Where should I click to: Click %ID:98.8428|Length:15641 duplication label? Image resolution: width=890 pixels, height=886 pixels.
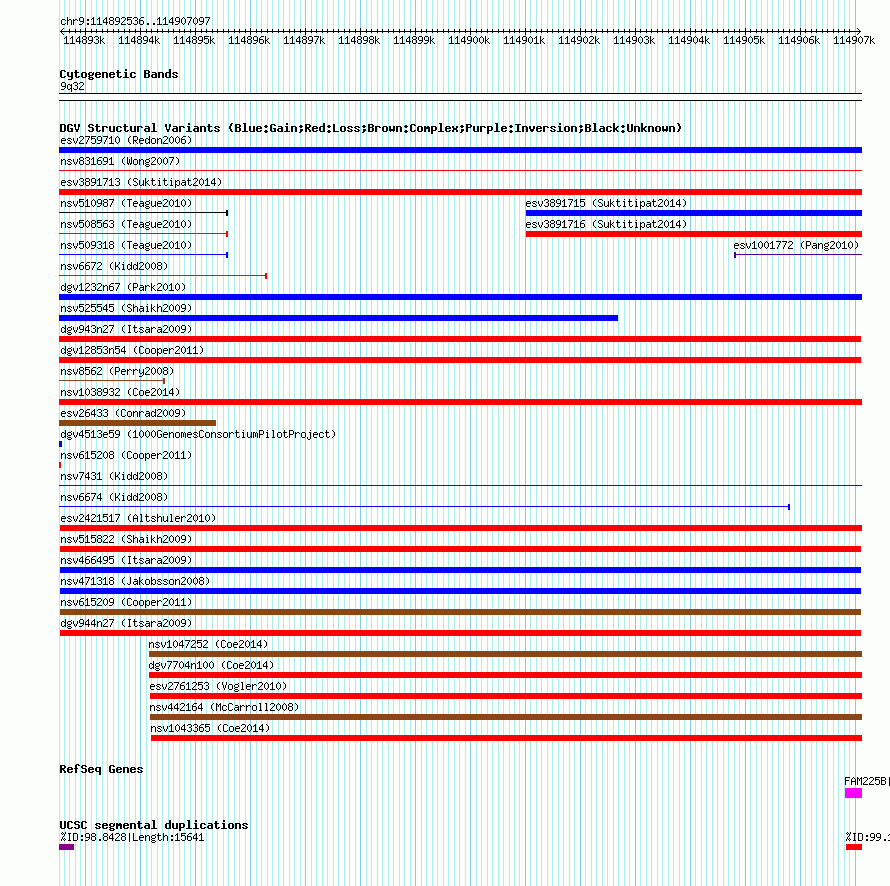click(132, 837)
